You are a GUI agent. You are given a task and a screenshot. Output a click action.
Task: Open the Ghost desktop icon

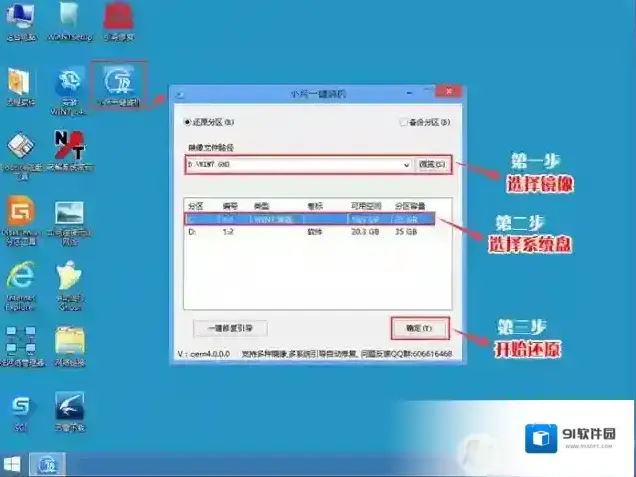pyautogui.click(x=69, y=281)
